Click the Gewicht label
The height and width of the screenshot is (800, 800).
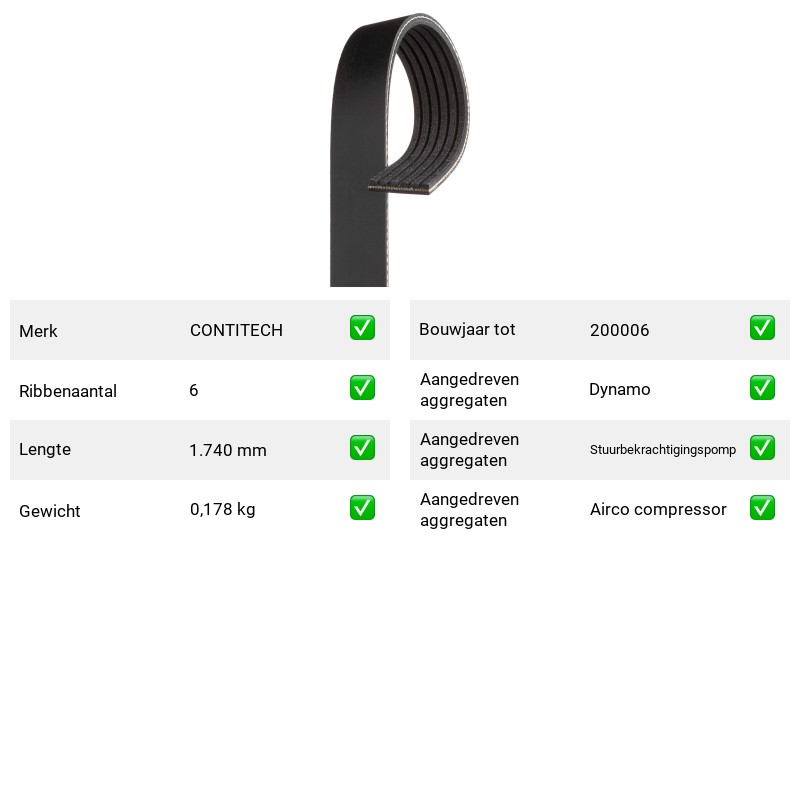pos(49,511)
